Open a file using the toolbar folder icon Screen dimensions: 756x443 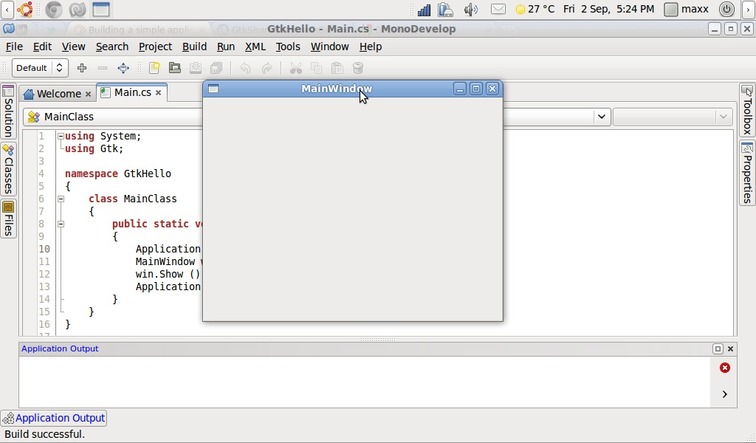tap(175, 68)
